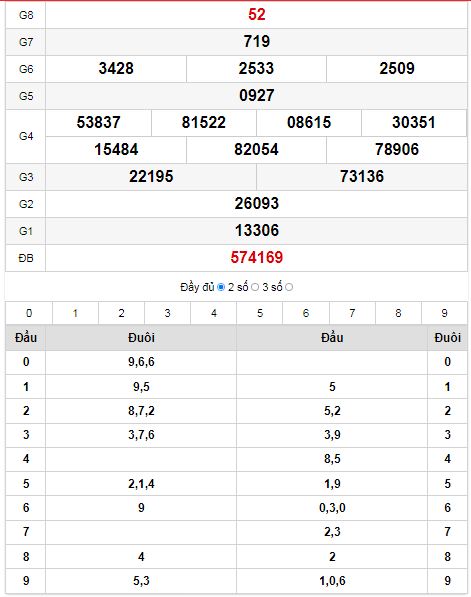Screen dimensions: 471x597
Task: Click G8 prize number 52
Action: point(257,15)
